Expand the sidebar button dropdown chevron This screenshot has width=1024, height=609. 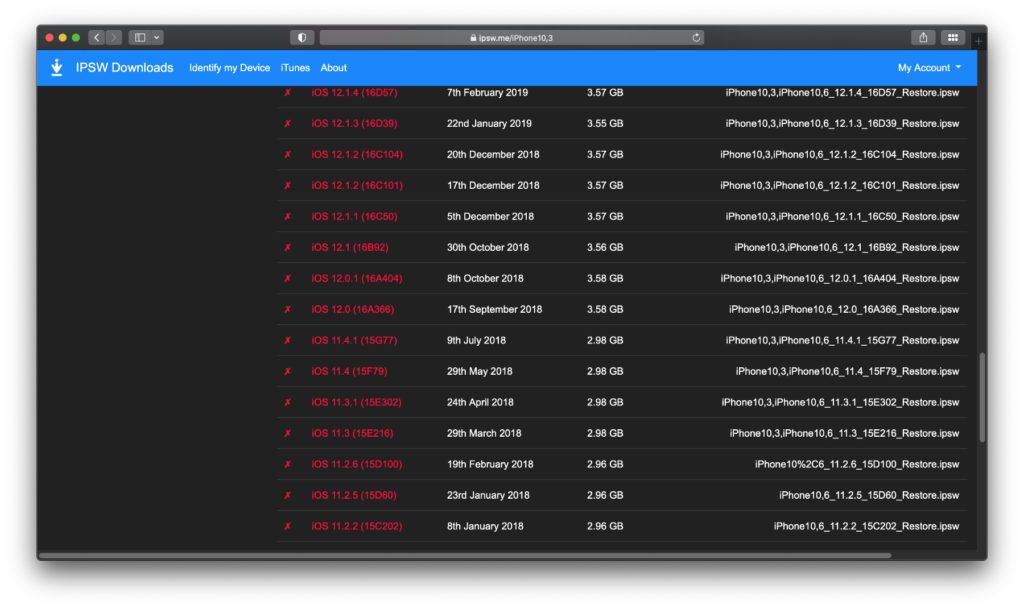[x=157, y=38]
